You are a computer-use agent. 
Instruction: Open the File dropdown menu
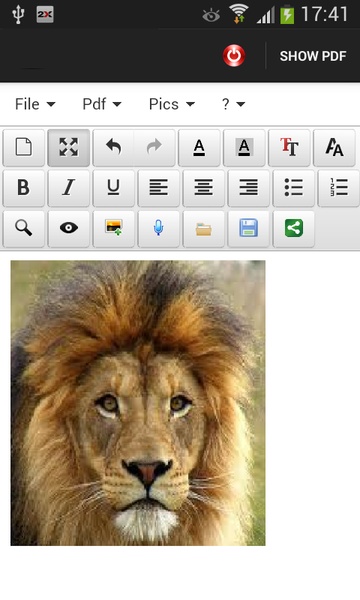point(35,104)
